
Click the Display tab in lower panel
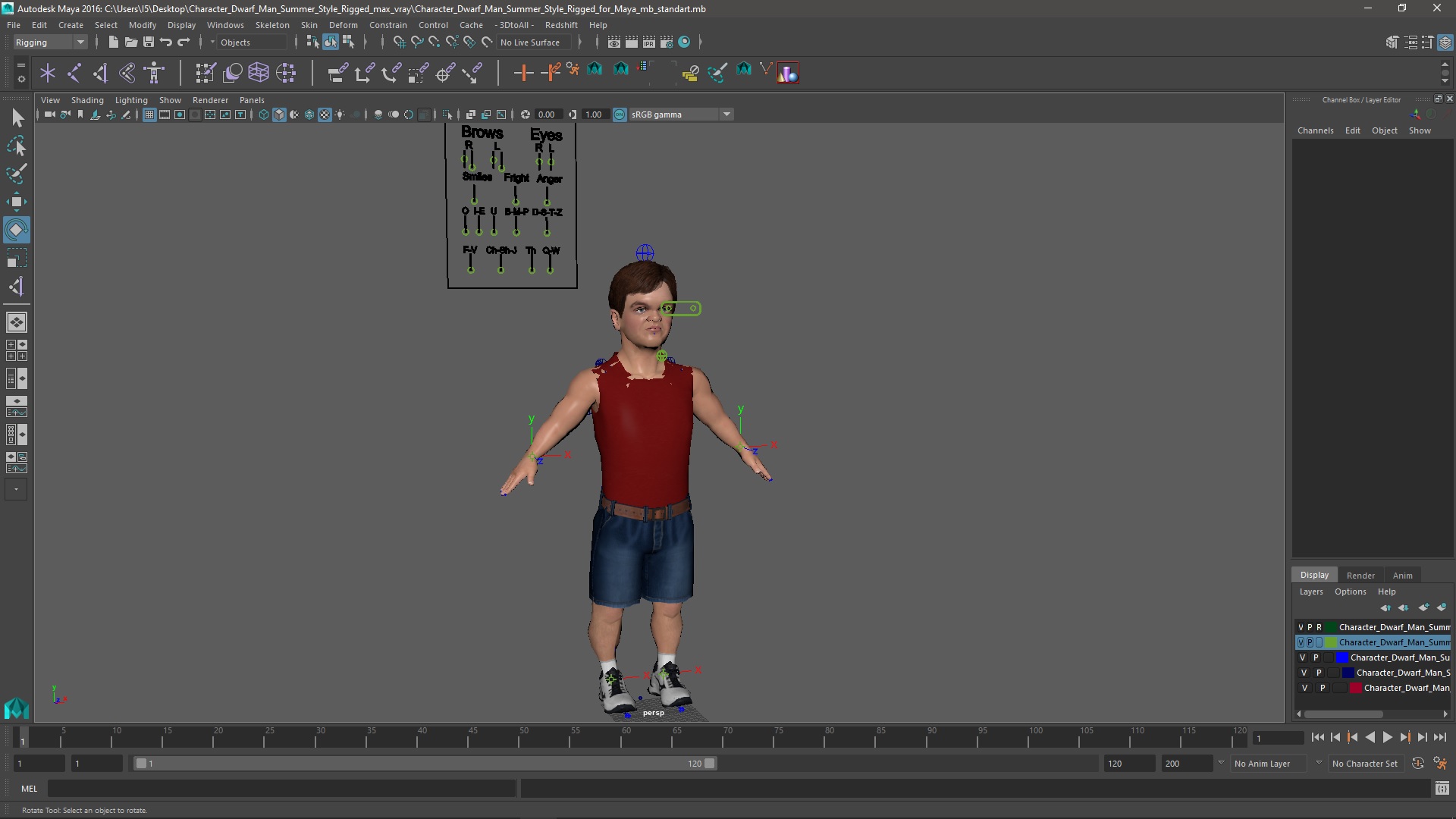click(1314, 574)
